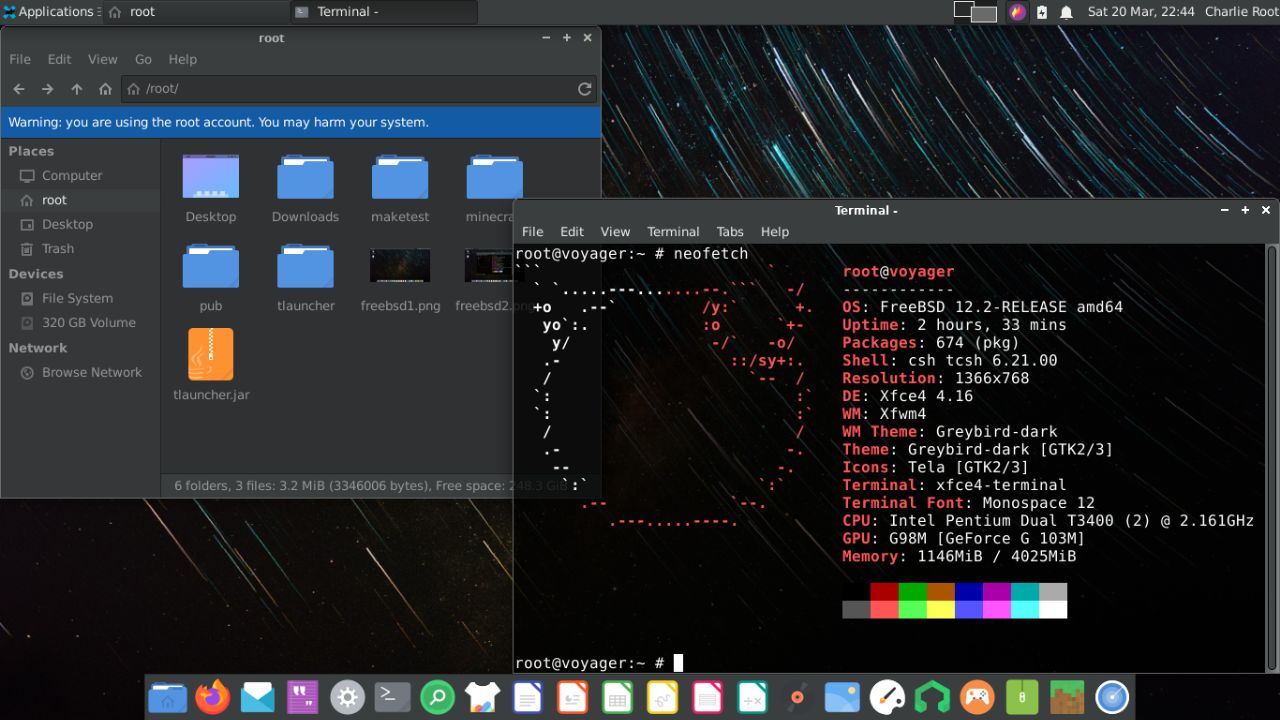
Task: Open File menu in the root file manager
Action: point(20,59)
